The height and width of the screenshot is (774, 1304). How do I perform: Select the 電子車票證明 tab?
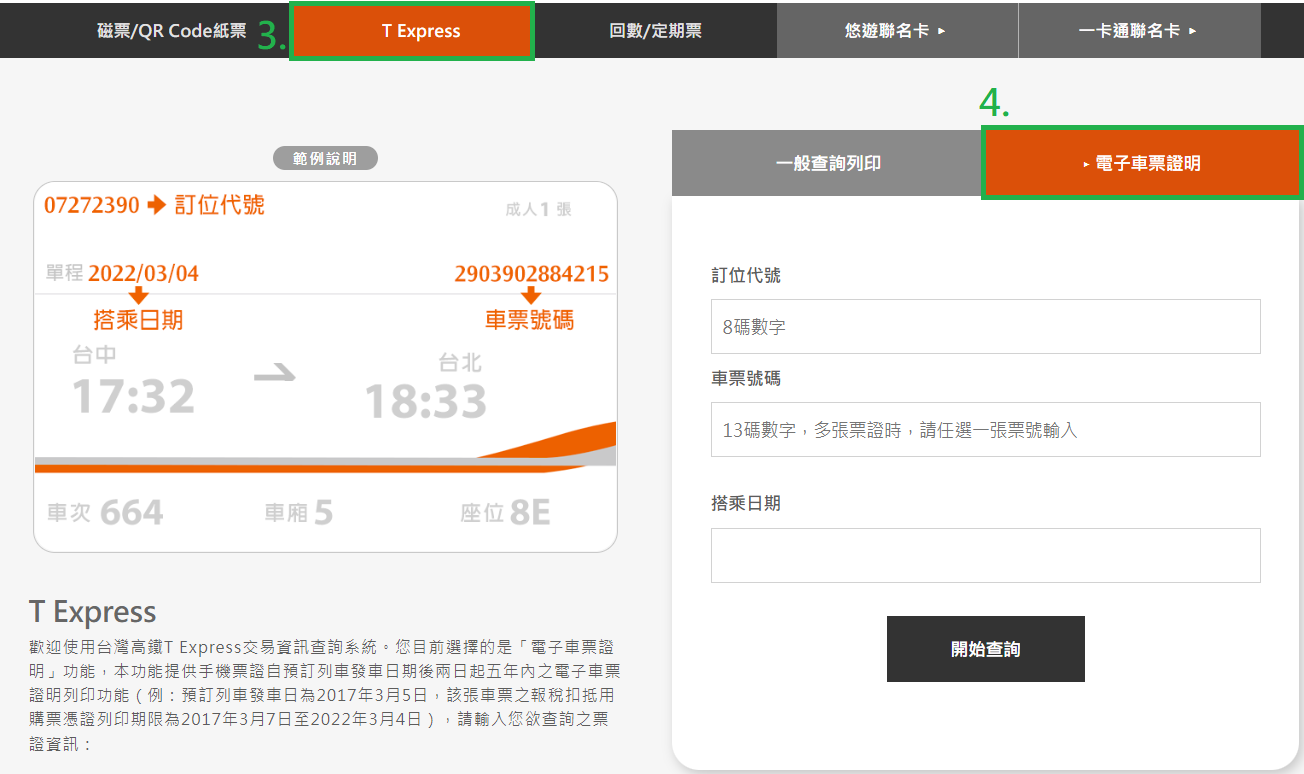click(x=1142, y=163)
